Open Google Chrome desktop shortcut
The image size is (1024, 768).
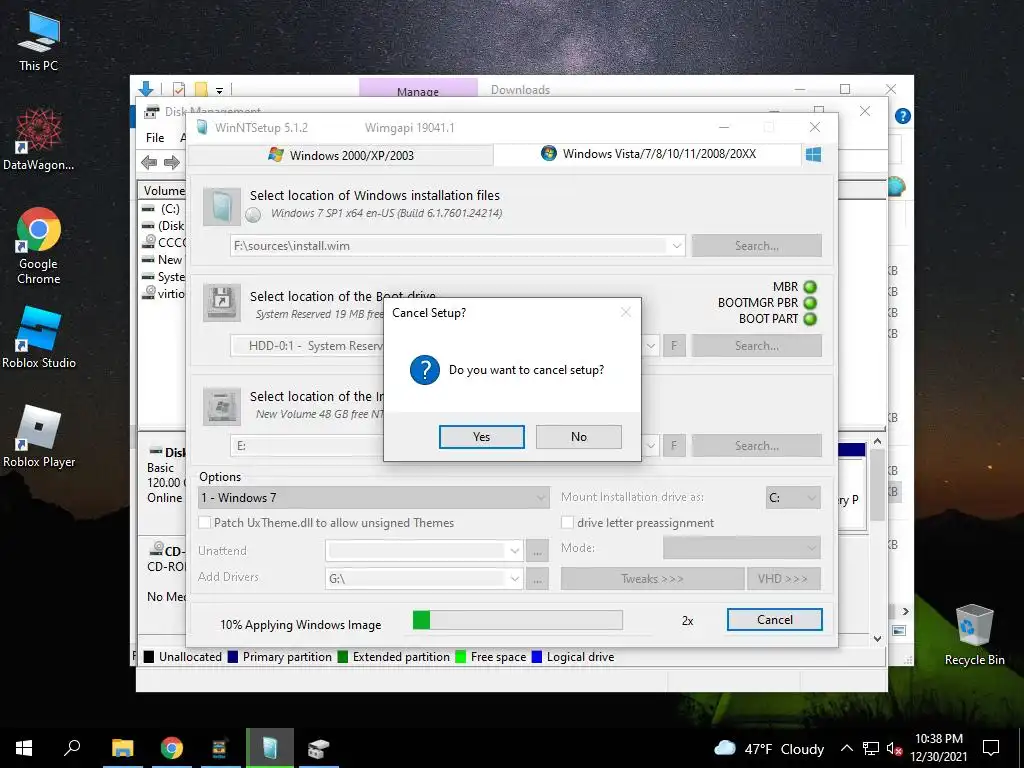click(39, 247)
